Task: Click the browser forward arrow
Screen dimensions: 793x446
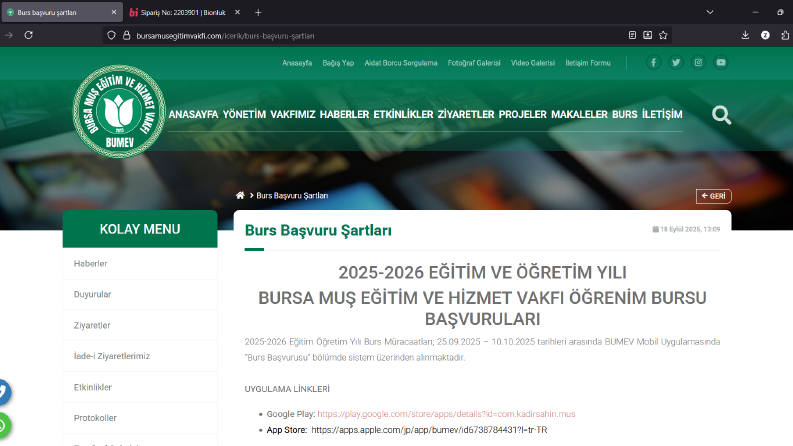Action: (9, 35)
